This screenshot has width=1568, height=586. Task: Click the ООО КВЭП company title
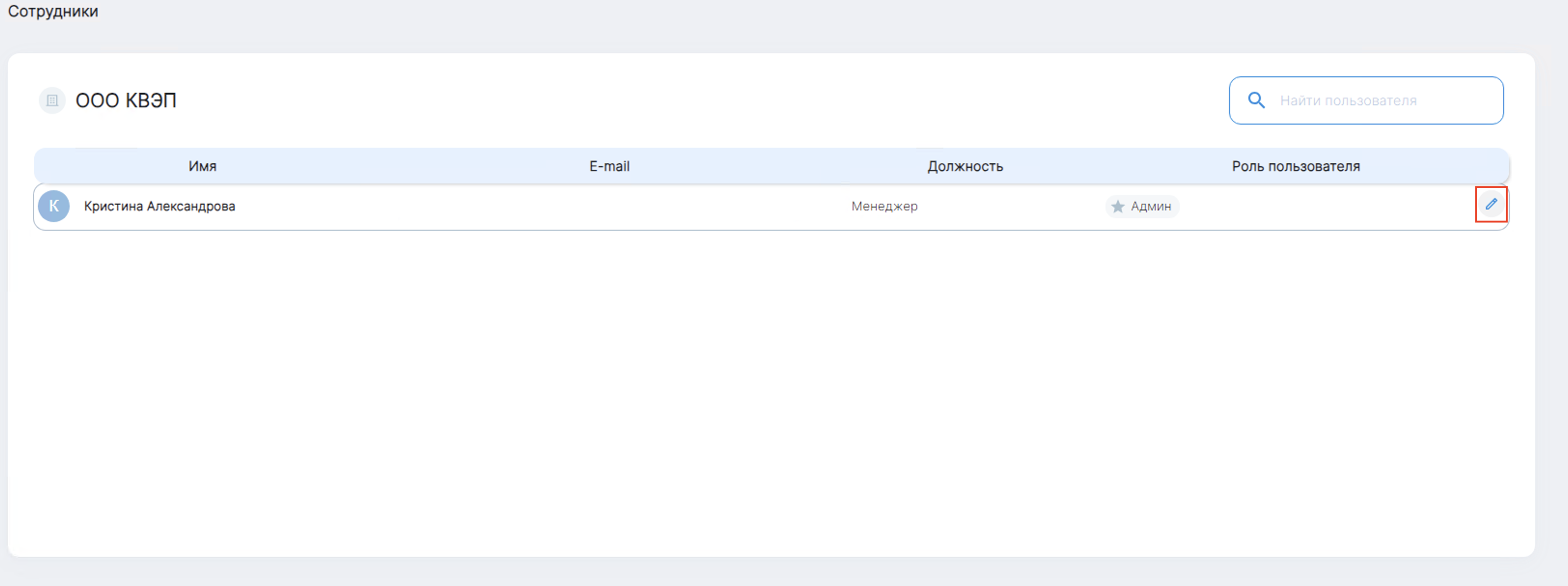(126, 100)
